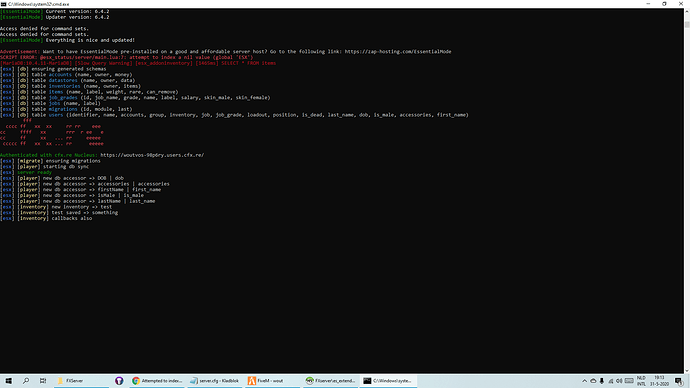Click the MariaDB Slow Query Warning line

138,63
